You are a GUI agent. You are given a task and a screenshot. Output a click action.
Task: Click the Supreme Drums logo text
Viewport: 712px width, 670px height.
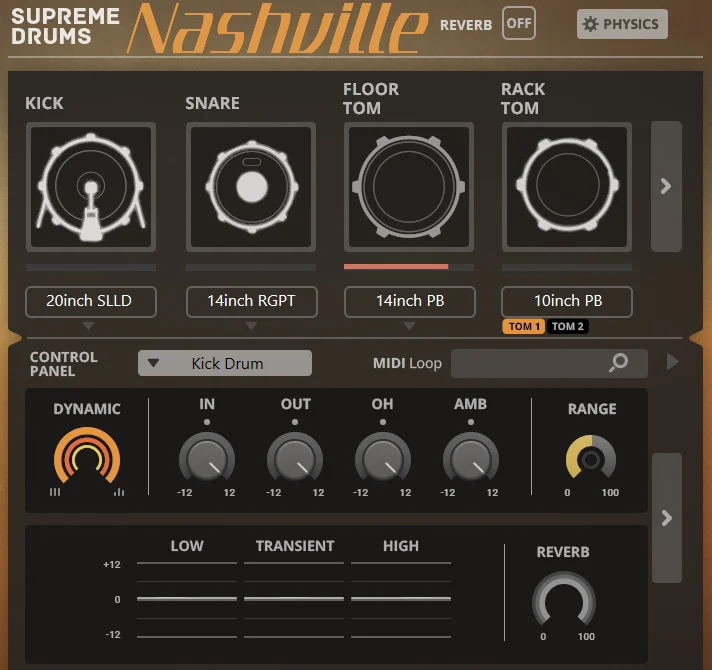pyautogui.click(x=65, y=26)
